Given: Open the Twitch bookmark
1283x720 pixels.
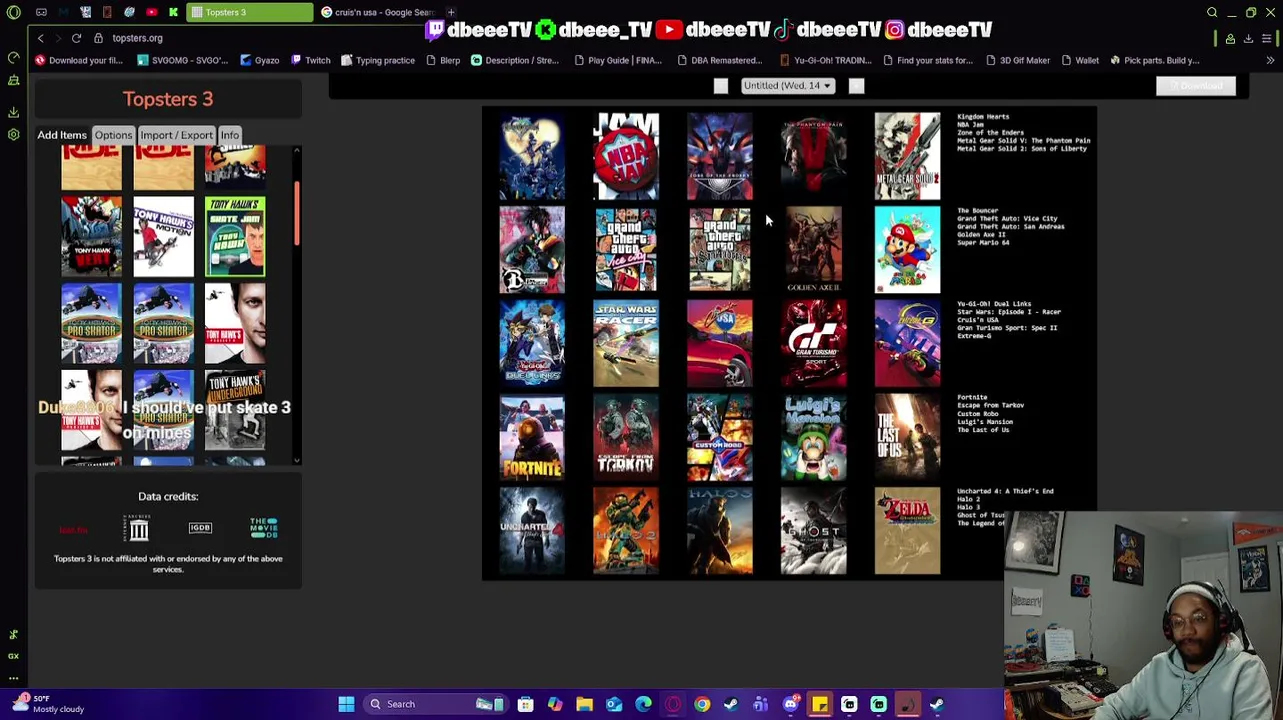Looking at the screenshot, I should (x=311, y=60).
